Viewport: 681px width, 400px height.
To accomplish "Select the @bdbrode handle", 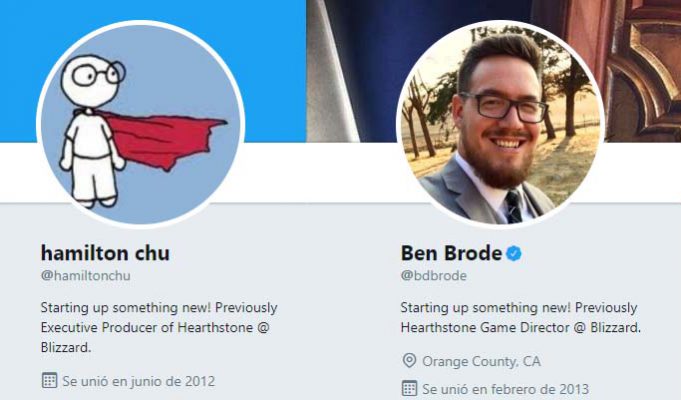I will (433, 276).
